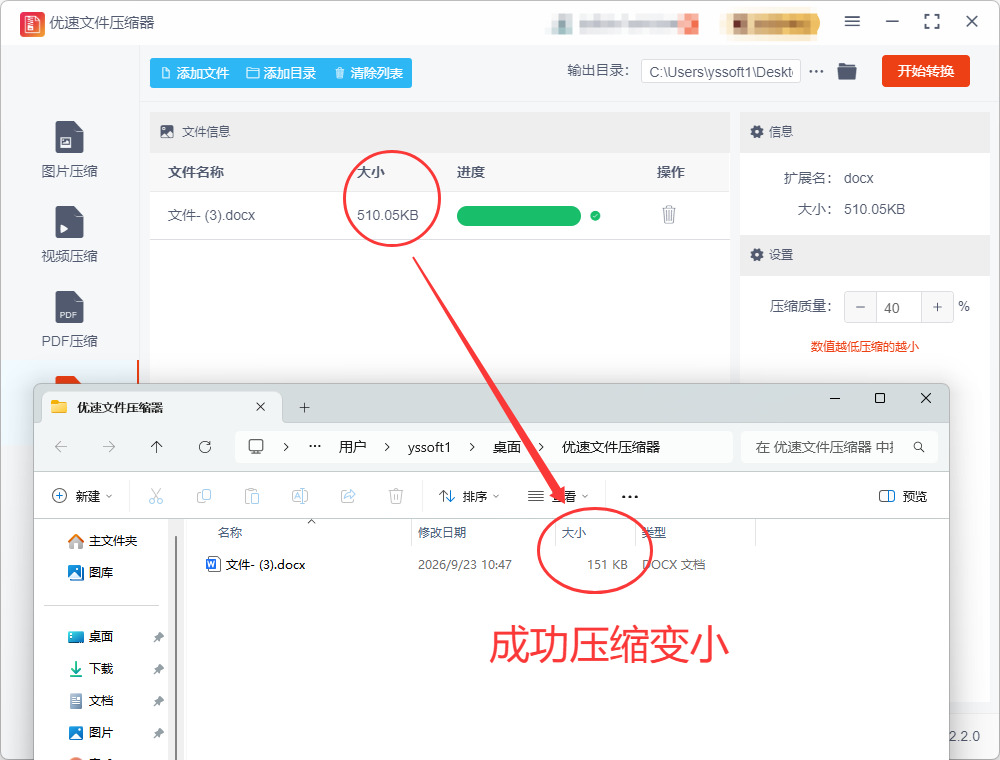Select 图库 in the Explorer sidebar

[x=90, y=573]
